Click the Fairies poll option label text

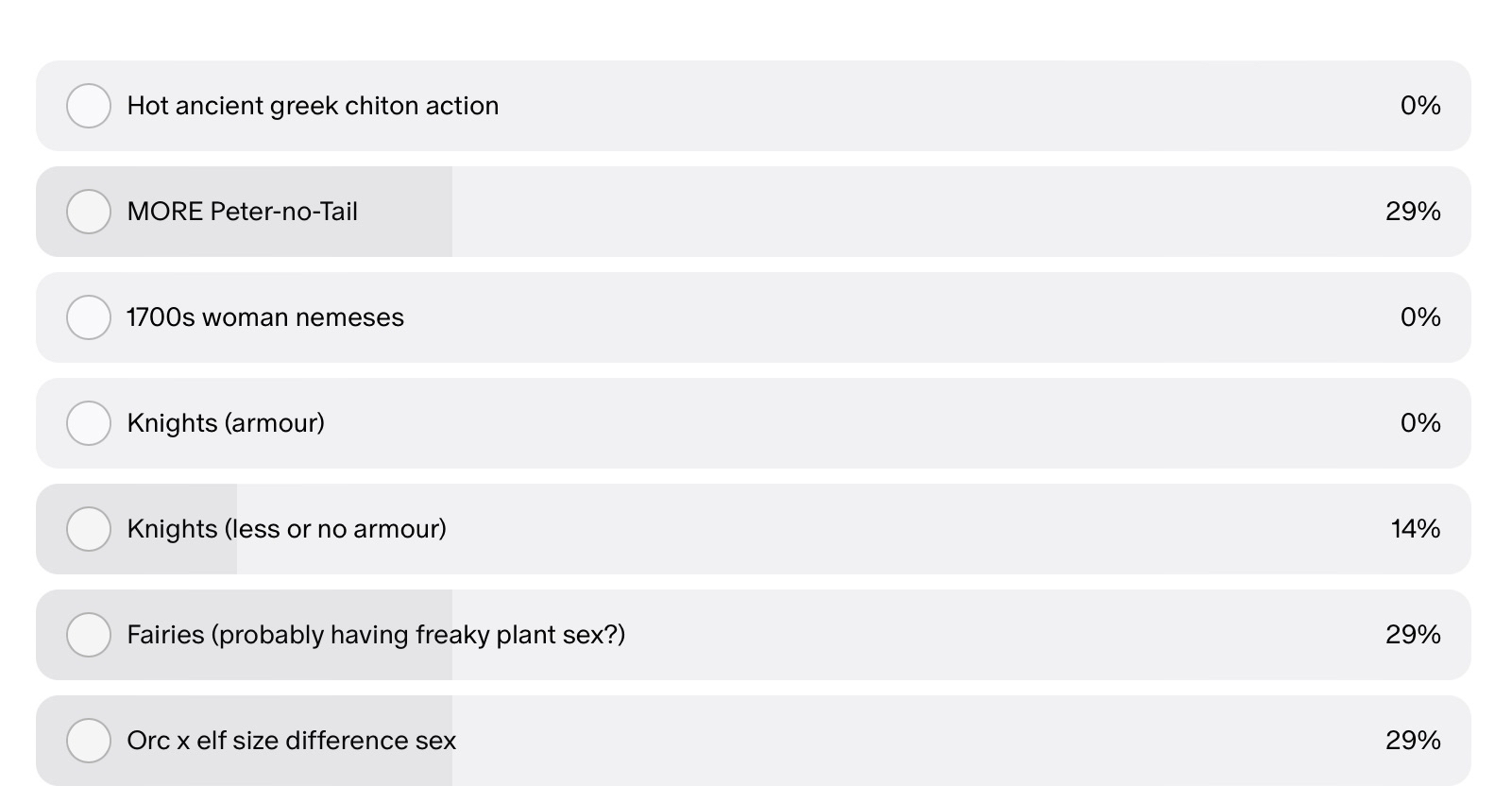[x=376, y=635]
